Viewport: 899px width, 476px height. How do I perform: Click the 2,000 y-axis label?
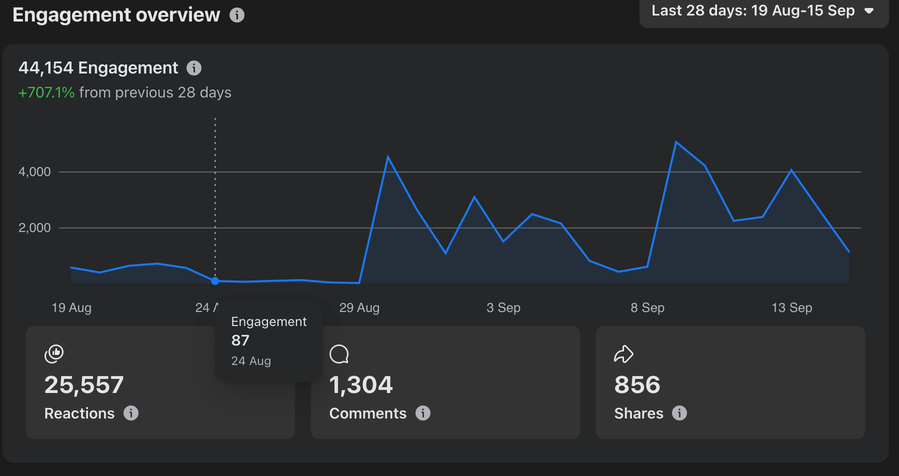(34, 228)
